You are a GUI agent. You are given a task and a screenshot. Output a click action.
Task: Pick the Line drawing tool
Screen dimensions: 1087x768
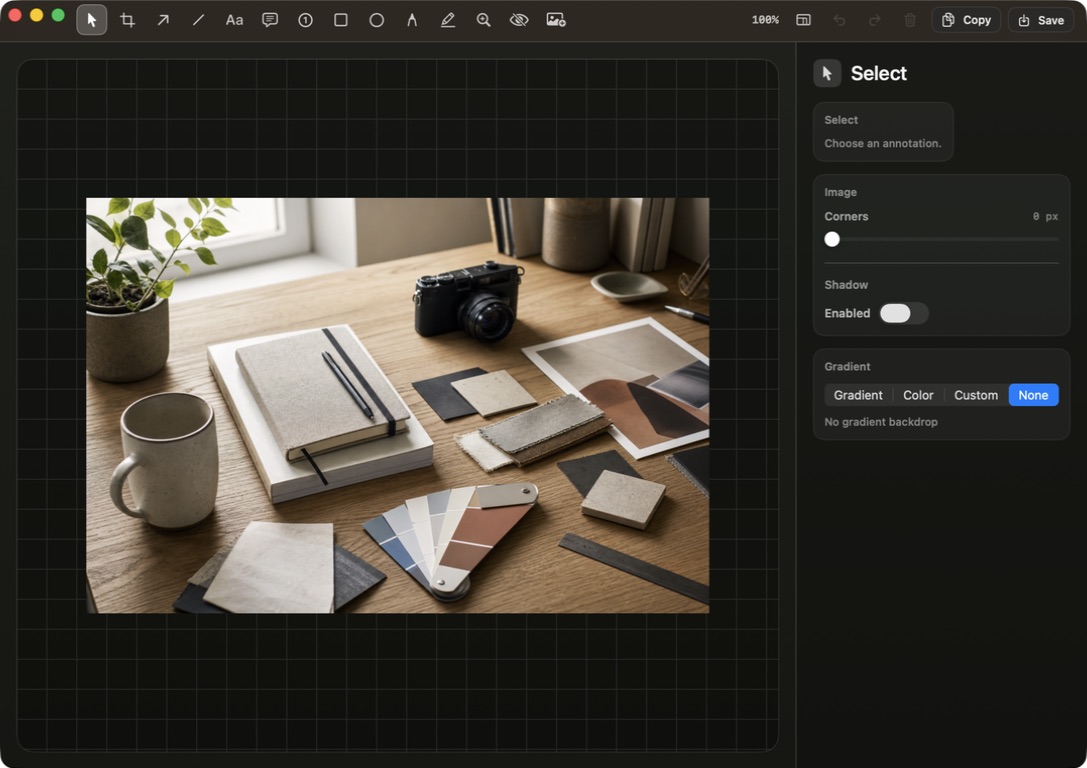click(198, 20)
